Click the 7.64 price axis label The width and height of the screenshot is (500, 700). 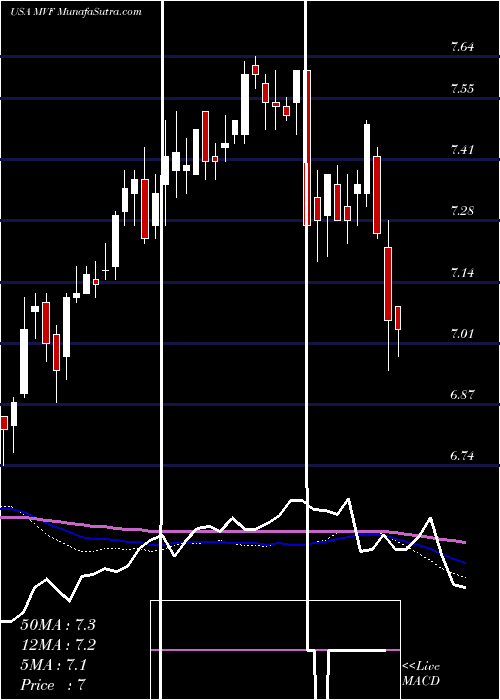tap(462, 47)
